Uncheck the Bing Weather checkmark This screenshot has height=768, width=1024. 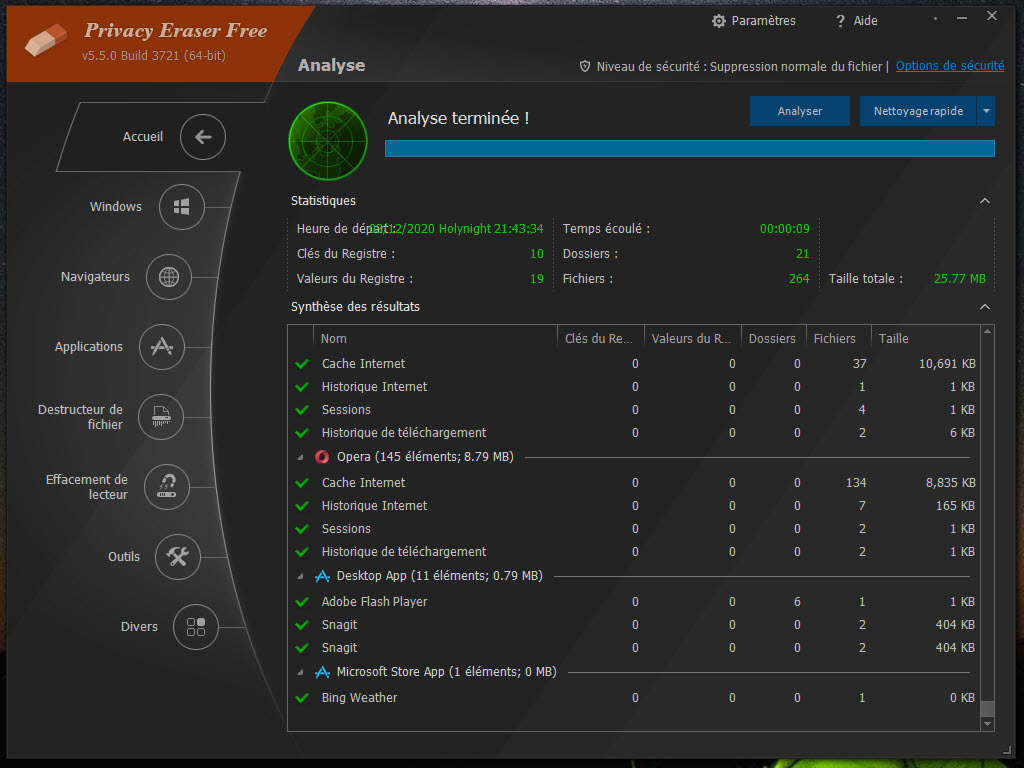coord(302,698)
